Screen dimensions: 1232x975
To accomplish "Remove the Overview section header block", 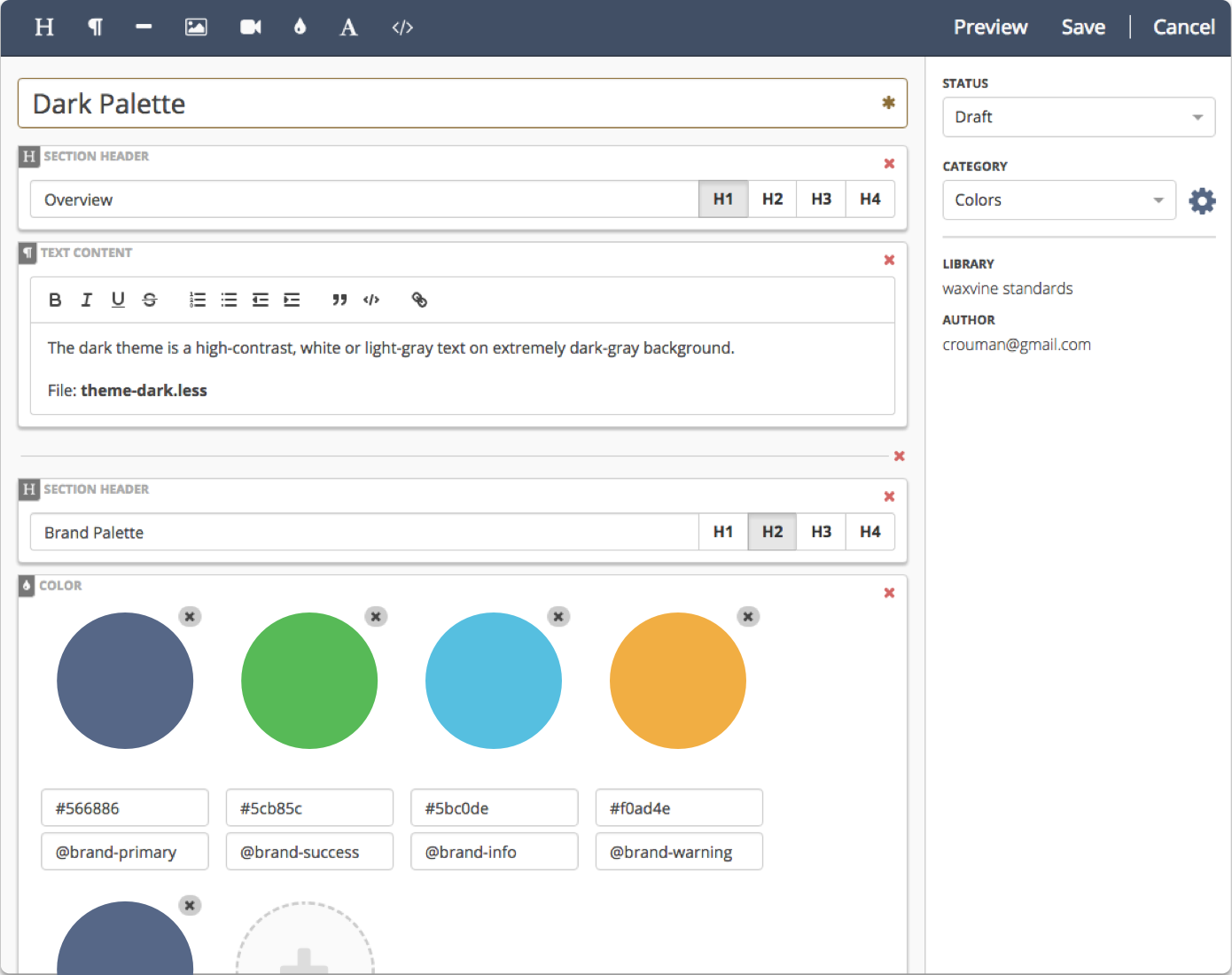I will pyautogui.click(x=889, y=163).
